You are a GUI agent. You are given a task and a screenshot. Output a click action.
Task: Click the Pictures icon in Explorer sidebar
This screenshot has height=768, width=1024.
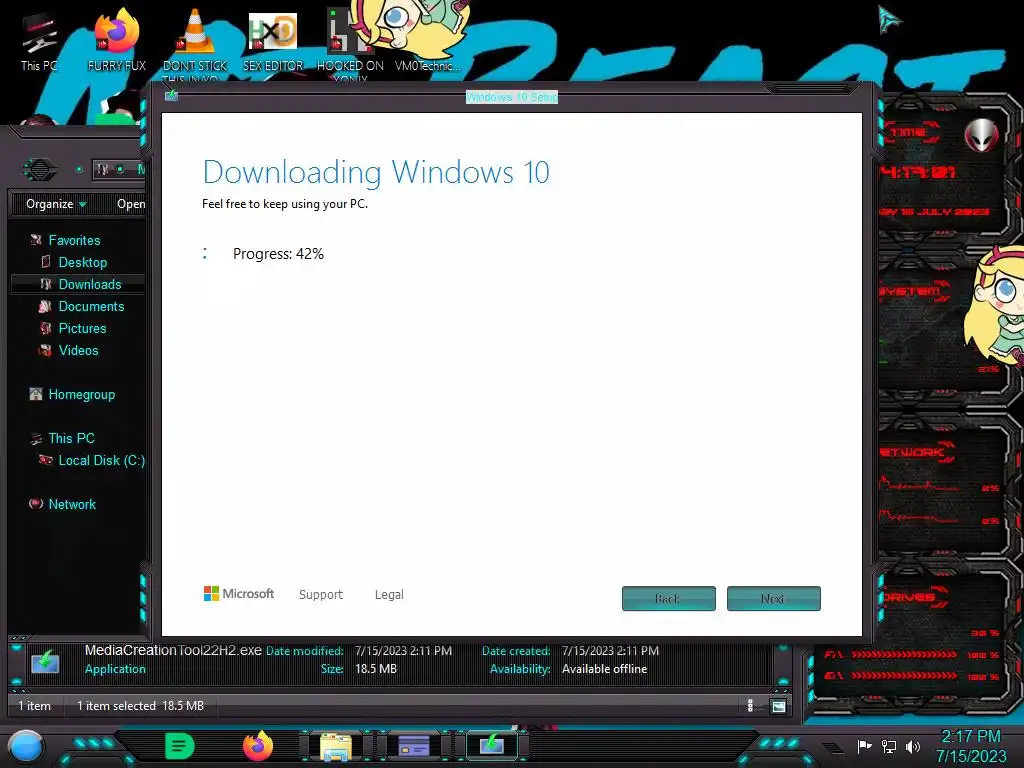point(46,328)
